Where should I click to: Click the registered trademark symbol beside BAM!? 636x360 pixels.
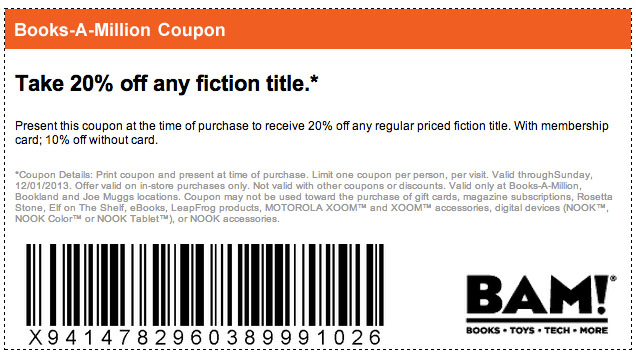(613, 279)
